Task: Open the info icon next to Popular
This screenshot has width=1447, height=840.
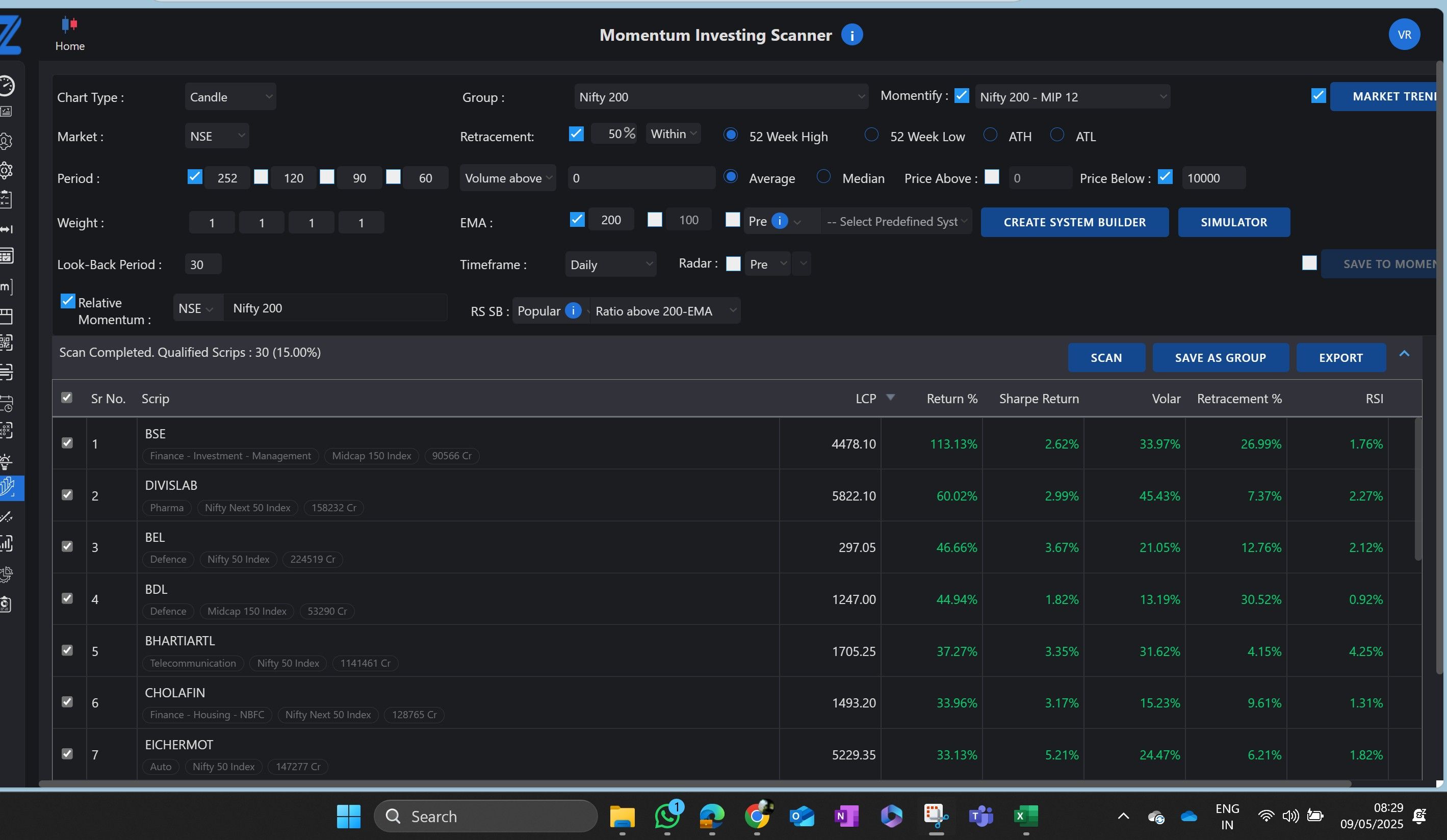Action: (x=573, y=310)
